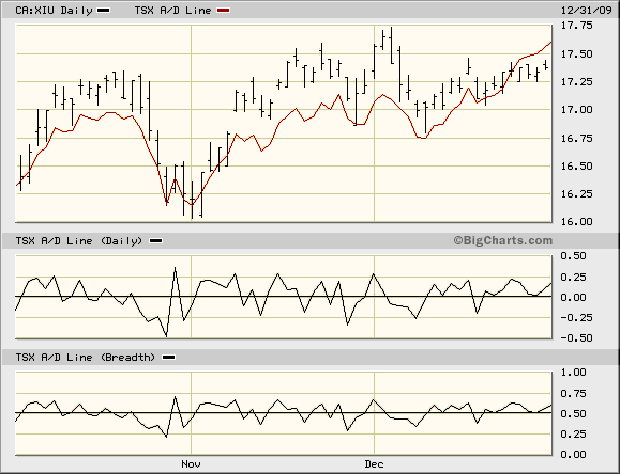620x475 pixels.
Task: Click the TSX A/D Line (Breadth) panel title
Action: pyautogui.click(x=85, y=357)
